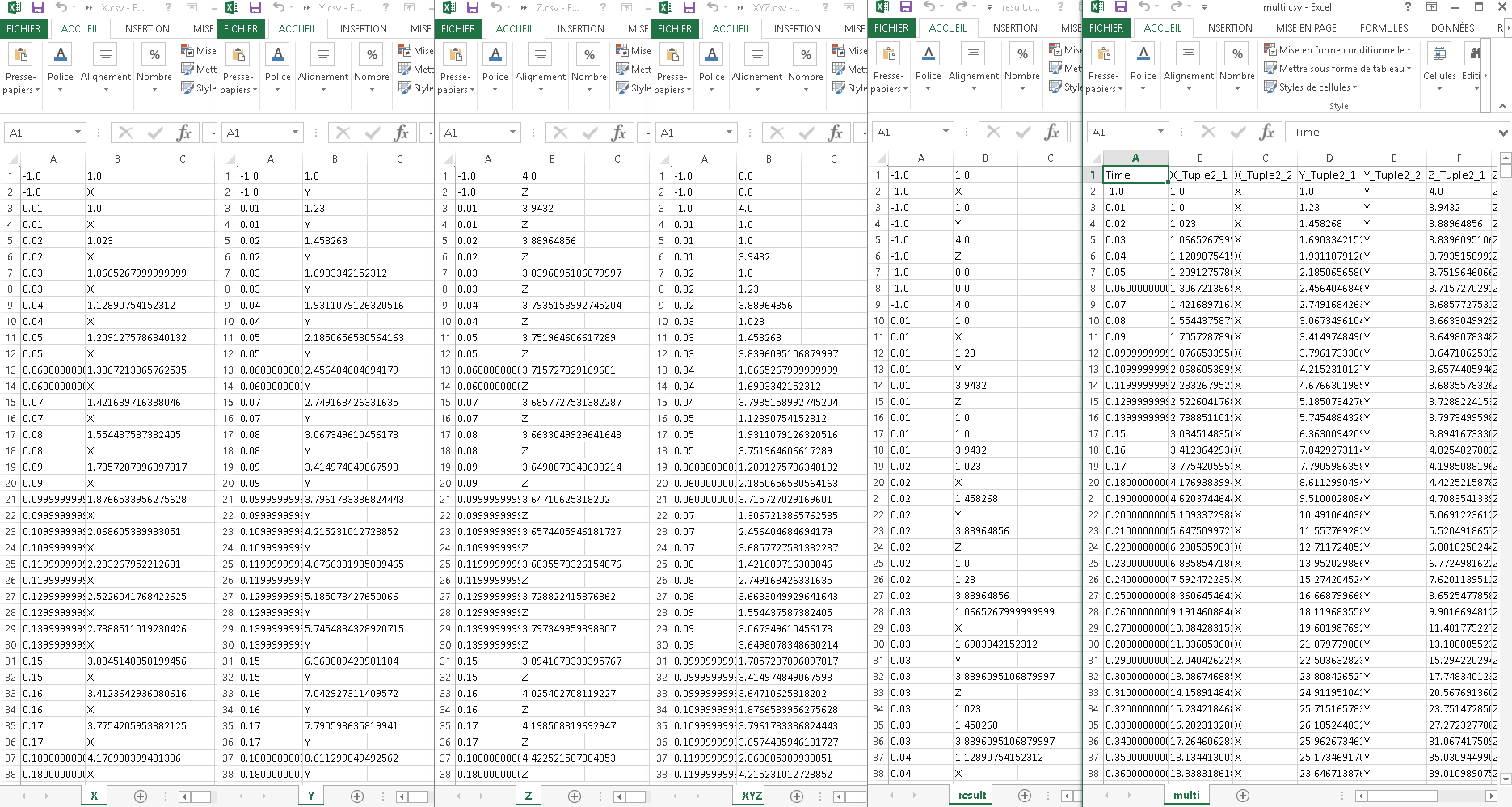Click the Save icon in Y.csv window
1512x807 pixels.
point(255,7)
